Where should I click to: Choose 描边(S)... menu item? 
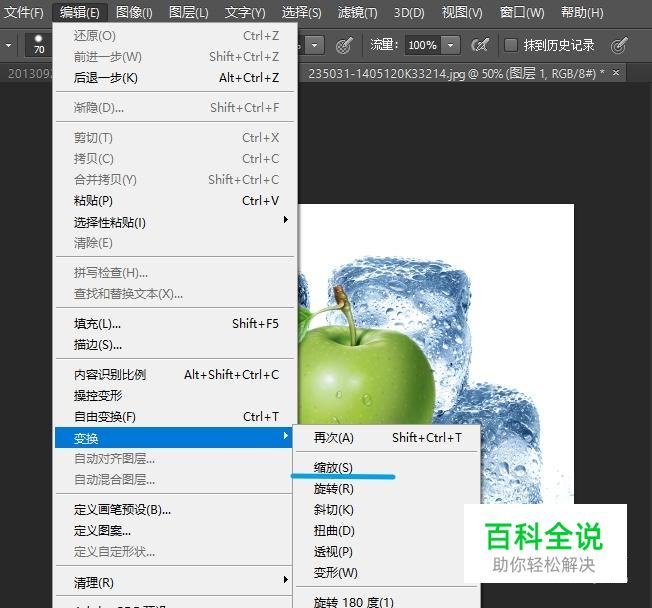click(176, 345)
